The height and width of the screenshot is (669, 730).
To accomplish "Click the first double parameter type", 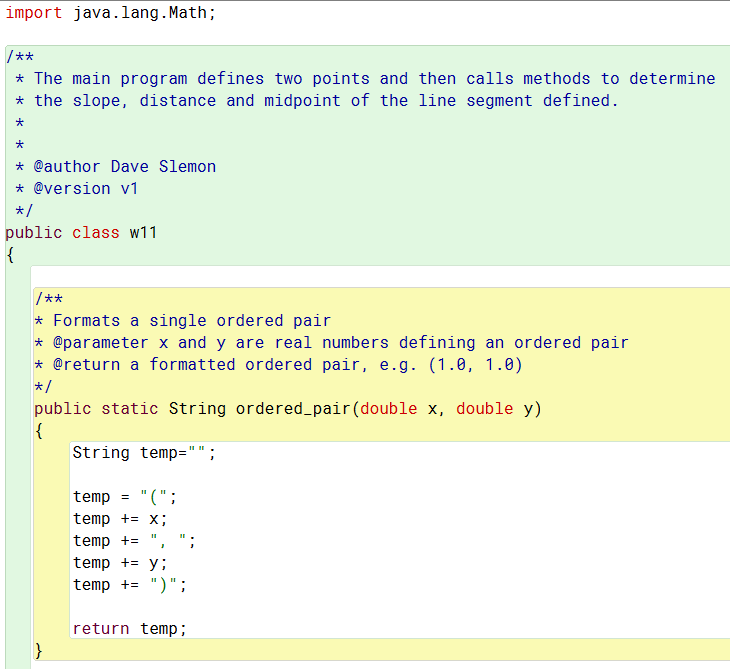I will pyautogui.click(x=389, y=408).
